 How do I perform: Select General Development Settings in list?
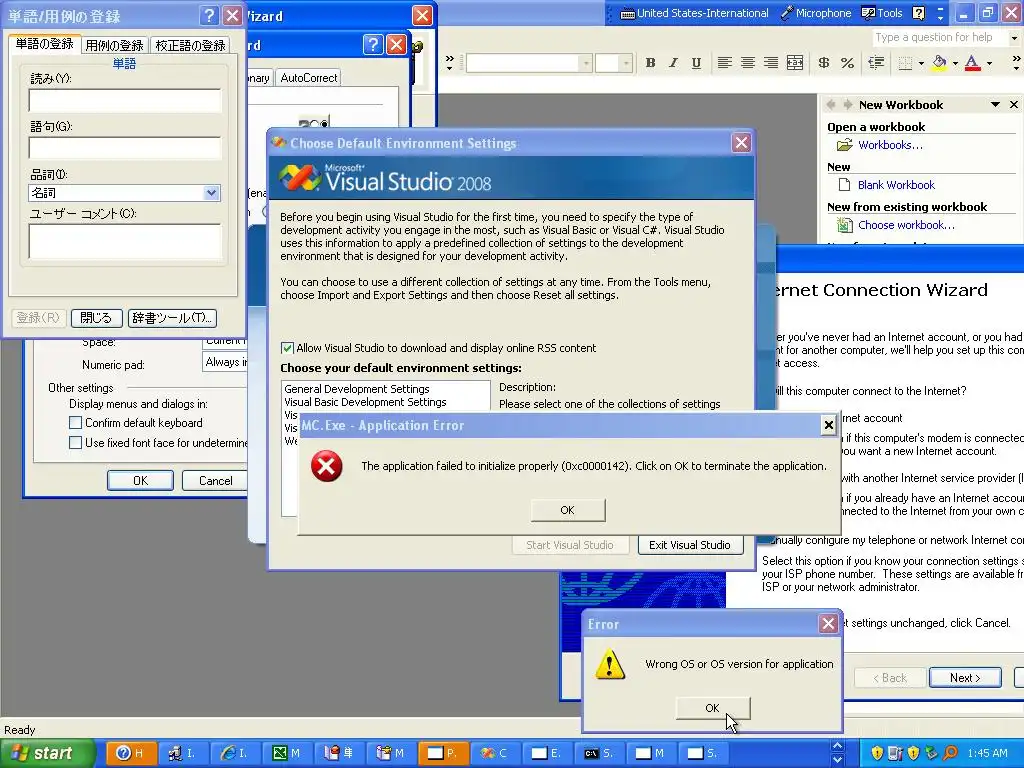tap(357, 389)
